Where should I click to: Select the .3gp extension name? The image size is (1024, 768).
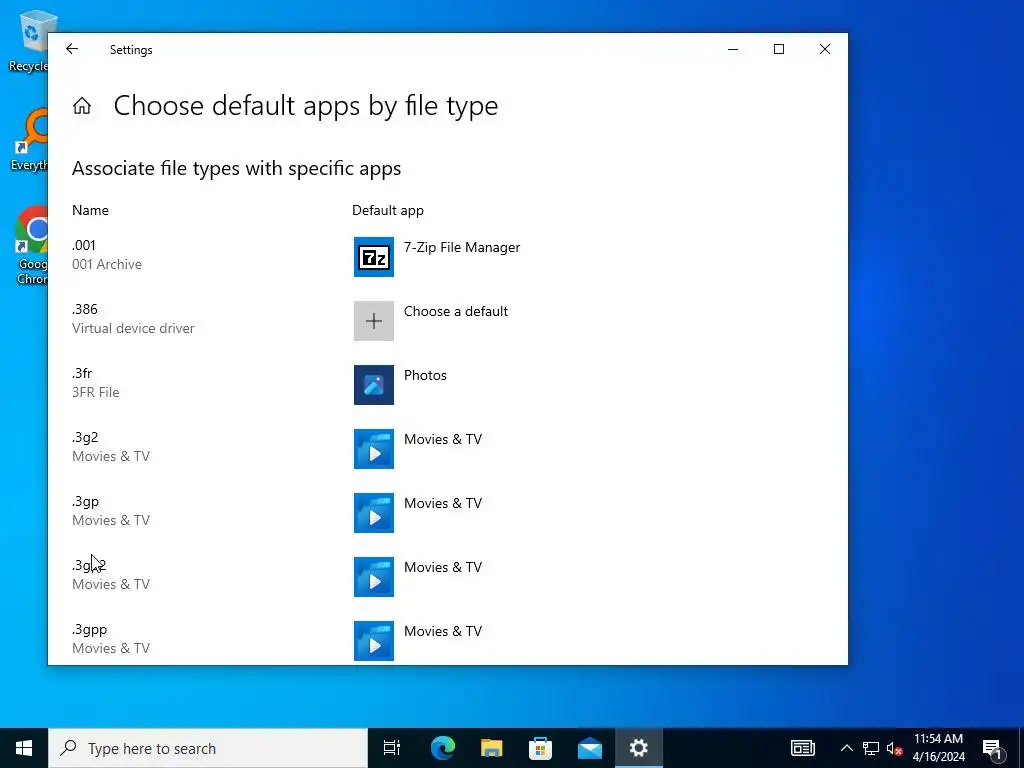(86, 502)
